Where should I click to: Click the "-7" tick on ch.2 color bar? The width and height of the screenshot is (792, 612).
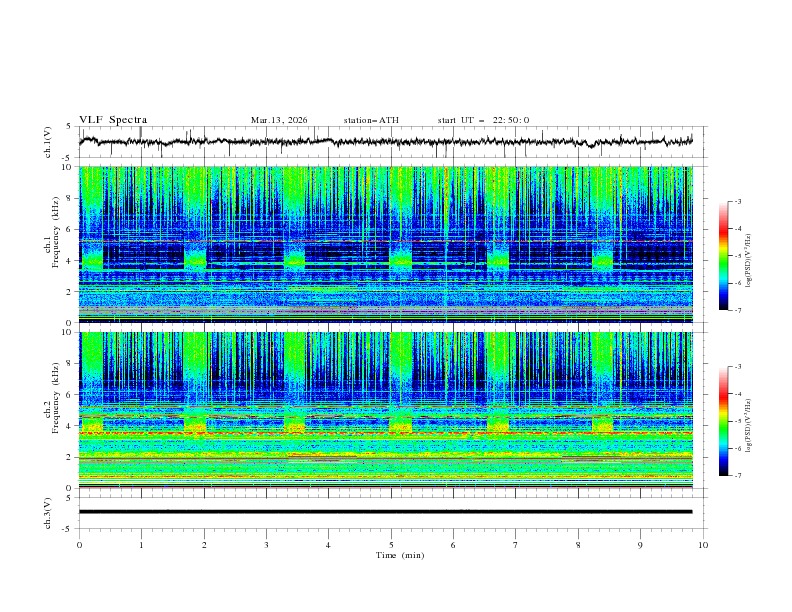(x=738, y=476)
